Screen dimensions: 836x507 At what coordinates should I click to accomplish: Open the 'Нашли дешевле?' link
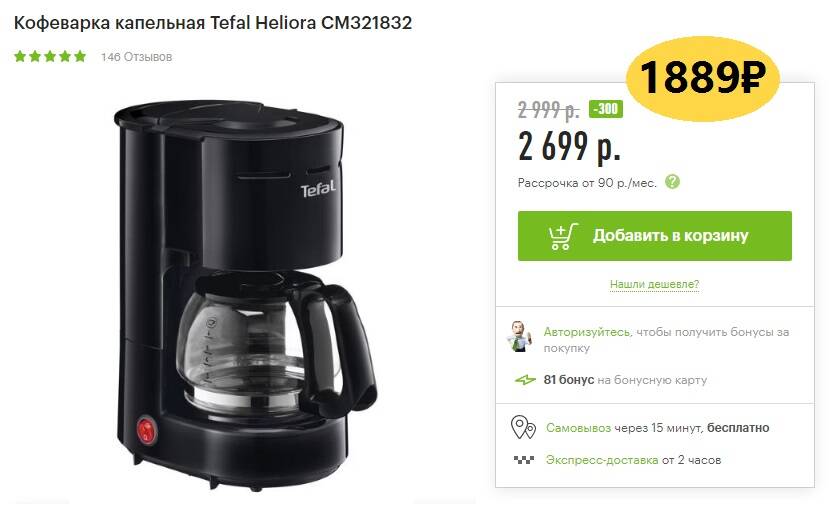[x=654, y=284]
